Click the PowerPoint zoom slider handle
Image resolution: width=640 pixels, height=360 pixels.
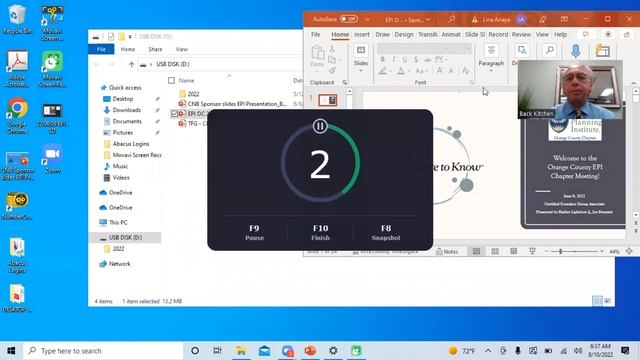561,252
